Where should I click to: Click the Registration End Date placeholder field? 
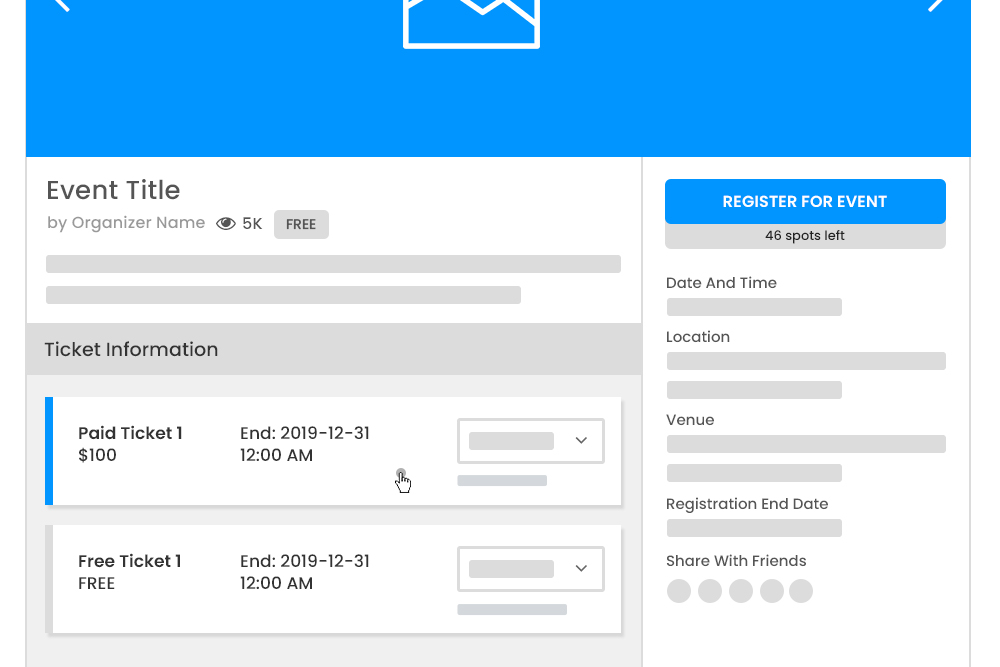pos(753,527)
